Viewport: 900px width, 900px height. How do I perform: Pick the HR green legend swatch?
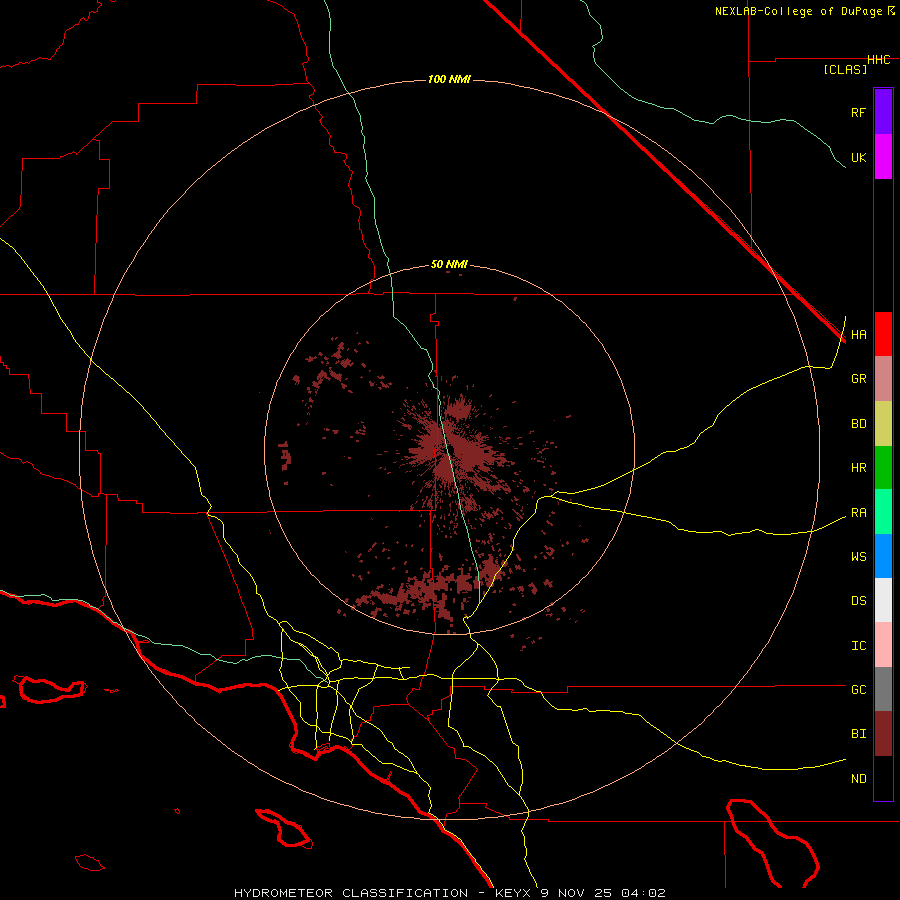[883, 468]
